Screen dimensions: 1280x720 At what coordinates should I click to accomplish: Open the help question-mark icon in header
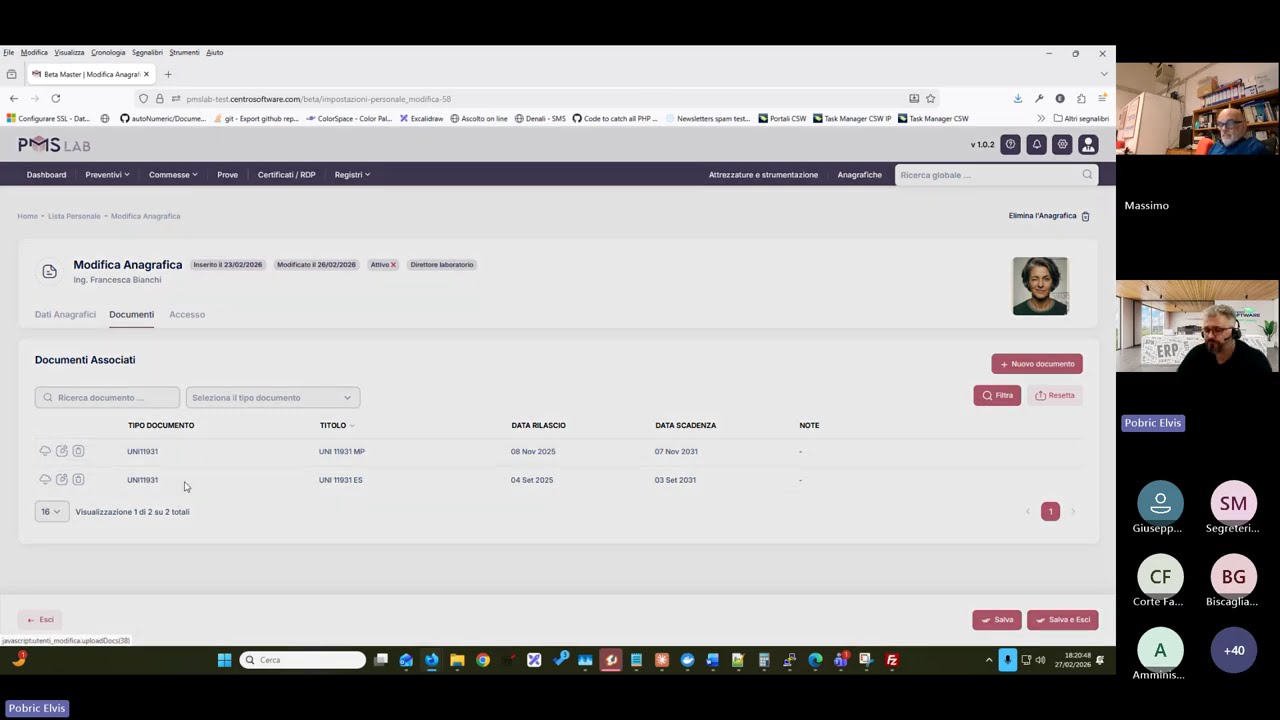click(x=1010, y=145)
